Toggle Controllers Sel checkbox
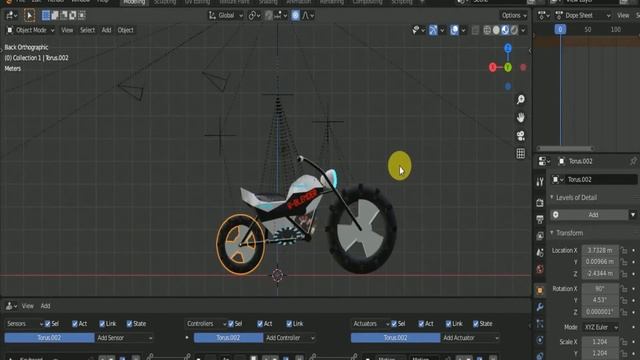Screen dimensions: 640x360 tap(231, 324)
